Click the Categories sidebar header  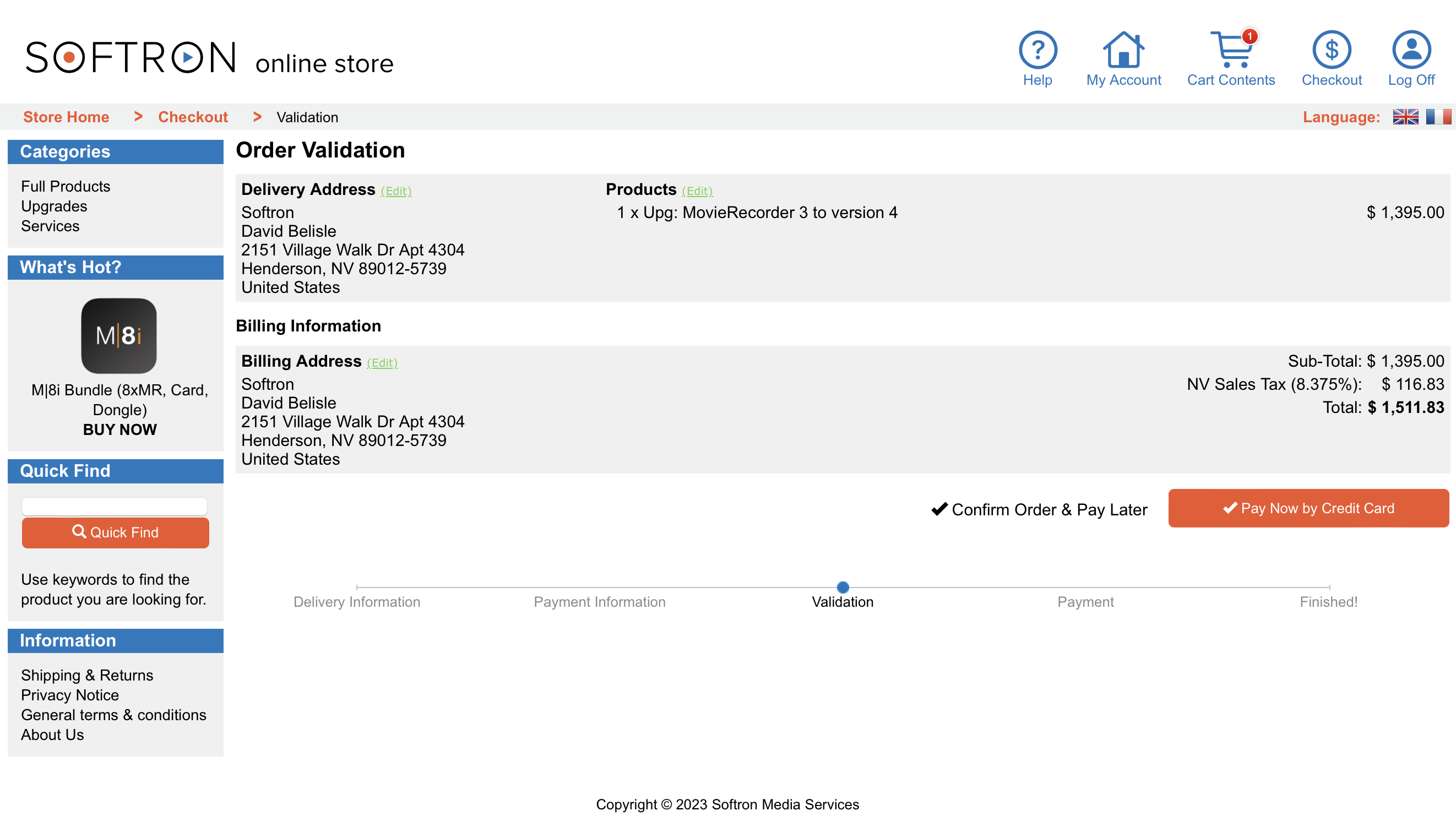click(x=115, y=152)
